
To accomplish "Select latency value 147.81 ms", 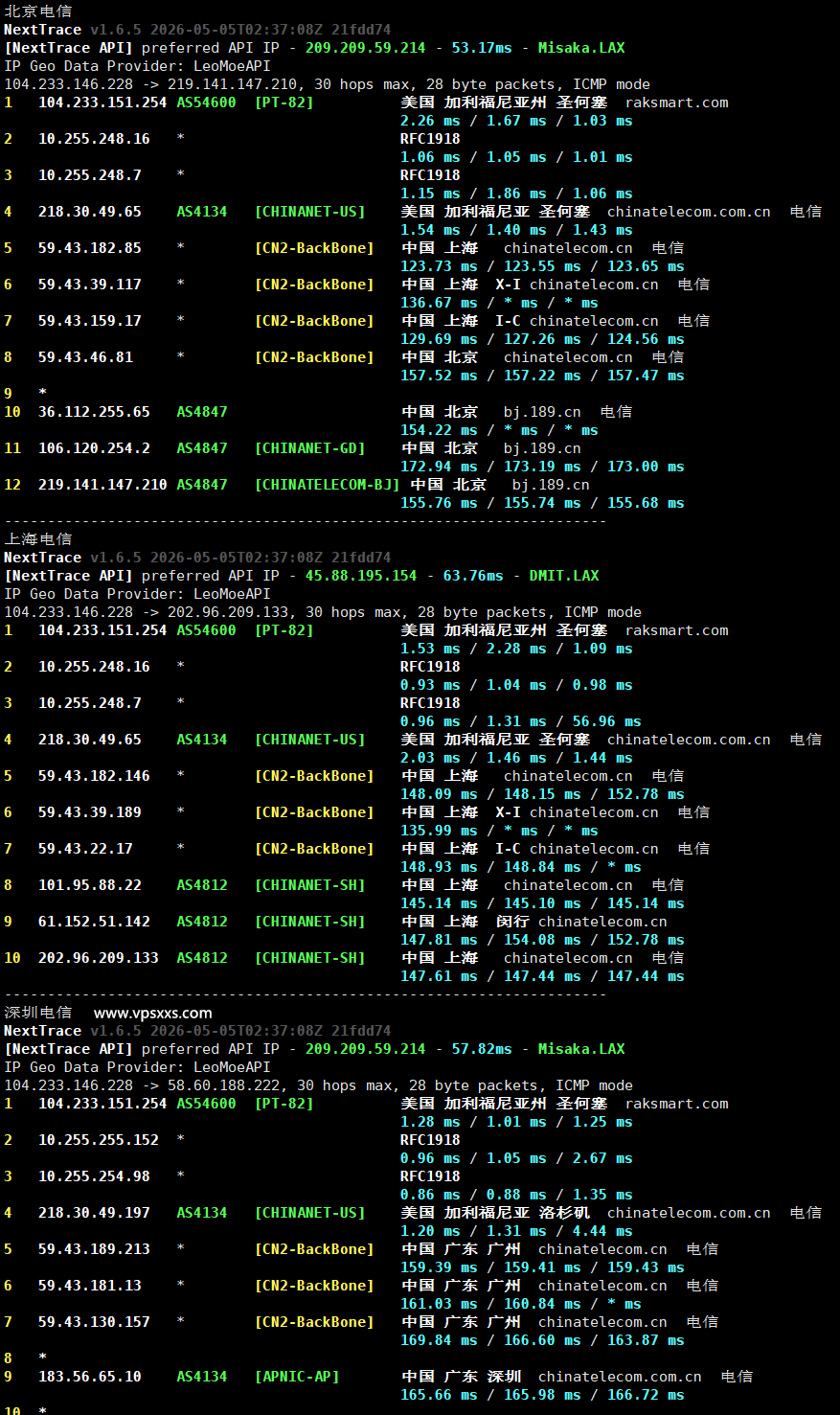I will coord(439,940).
